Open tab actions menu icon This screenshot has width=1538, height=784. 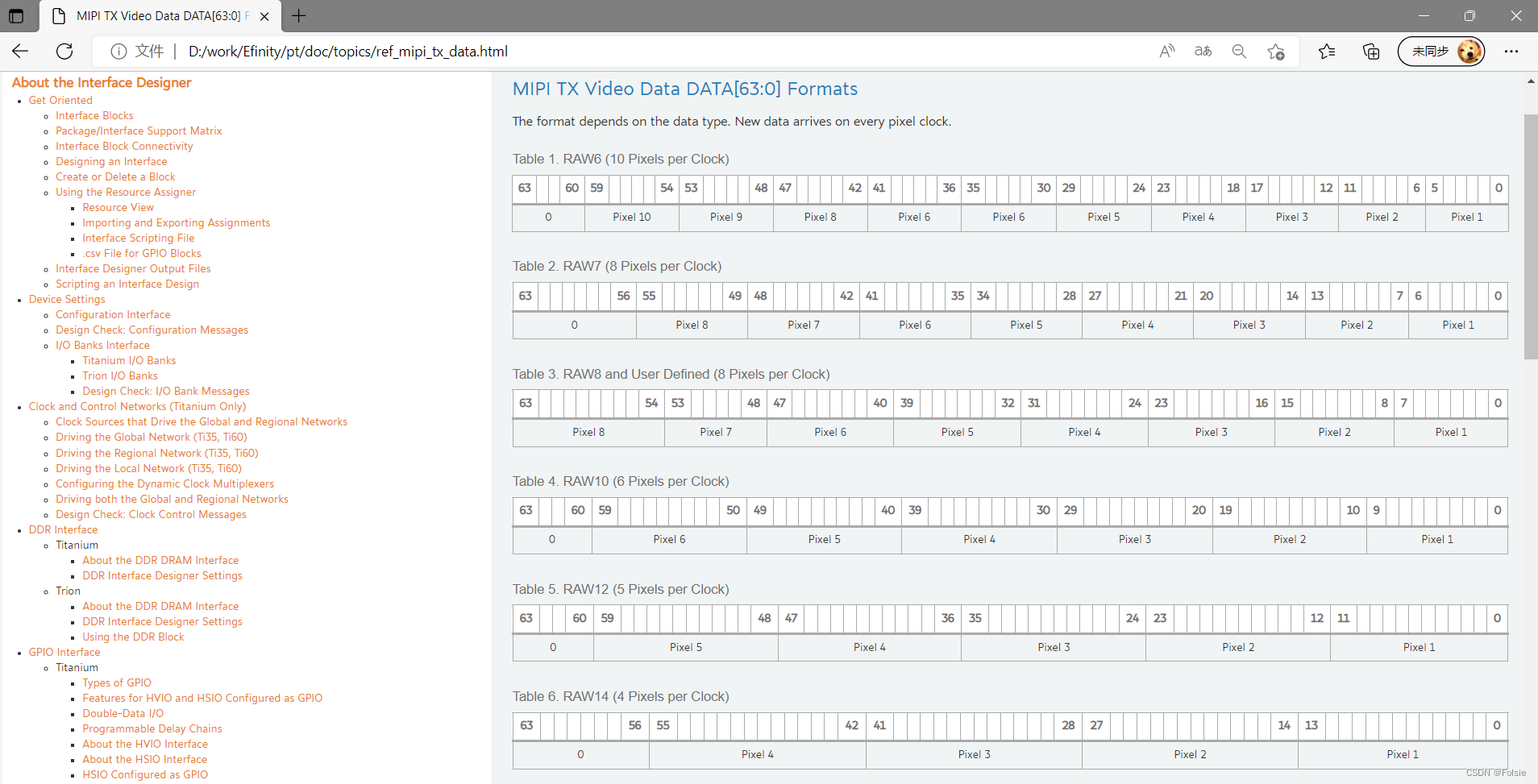(x=16, y=16)
